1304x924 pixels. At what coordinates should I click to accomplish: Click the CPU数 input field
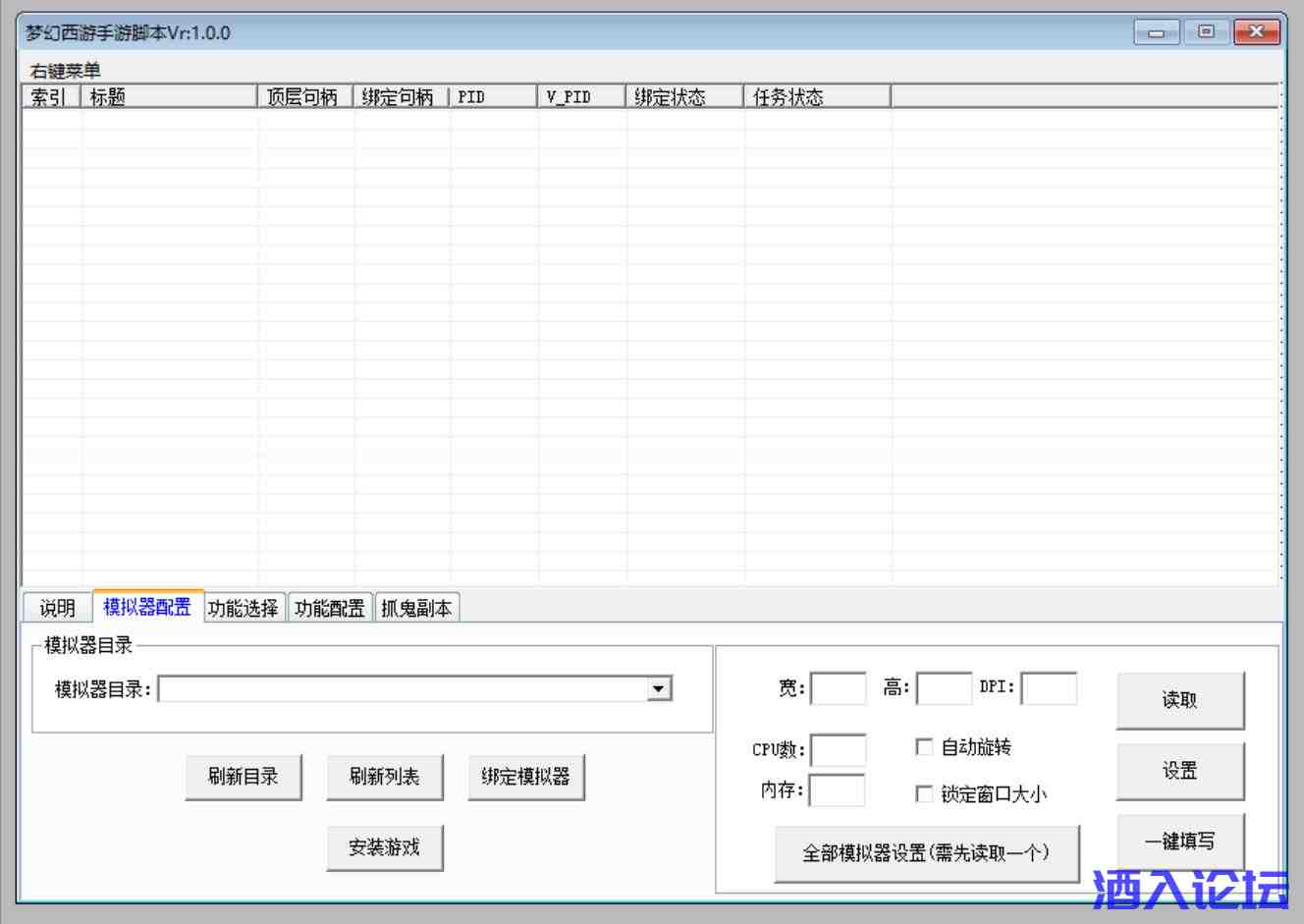pos(839,750)
